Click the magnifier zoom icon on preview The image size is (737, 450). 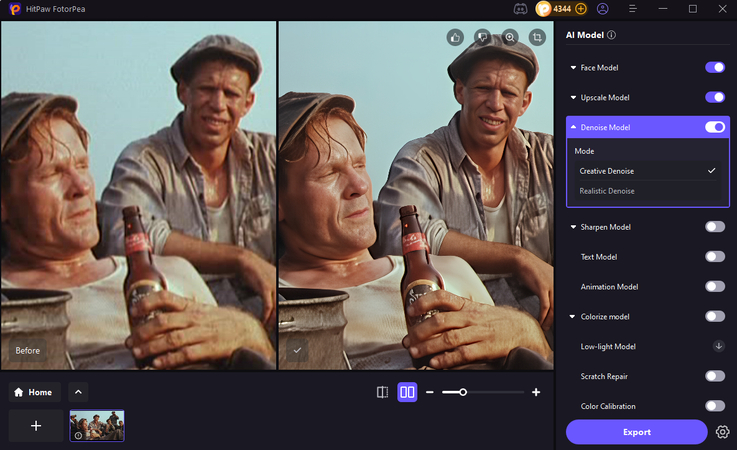coord(510,37)
